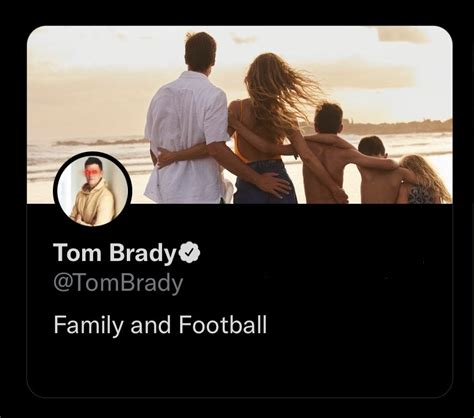The image size is (474, 418).
Task: Click the Tom Brady display name
Action: point(115,253)
